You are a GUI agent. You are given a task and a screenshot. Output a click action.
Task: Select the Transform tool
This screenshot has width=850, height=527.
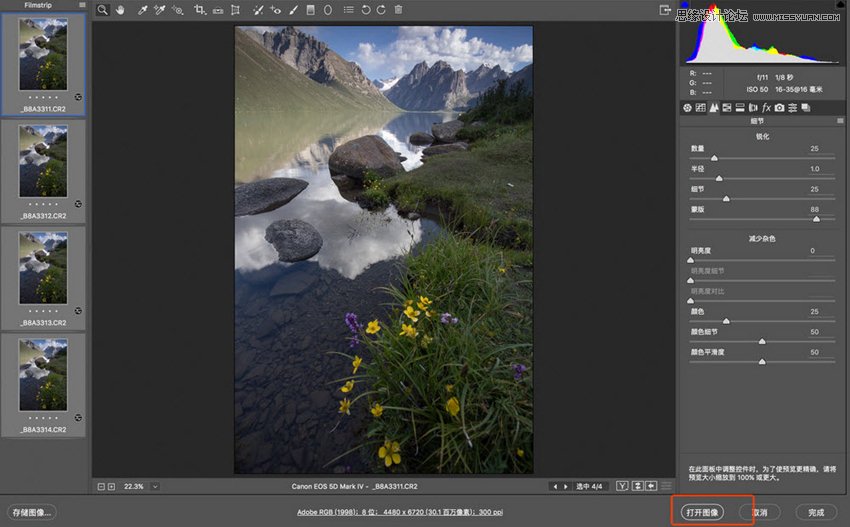(x=235, y=10)
